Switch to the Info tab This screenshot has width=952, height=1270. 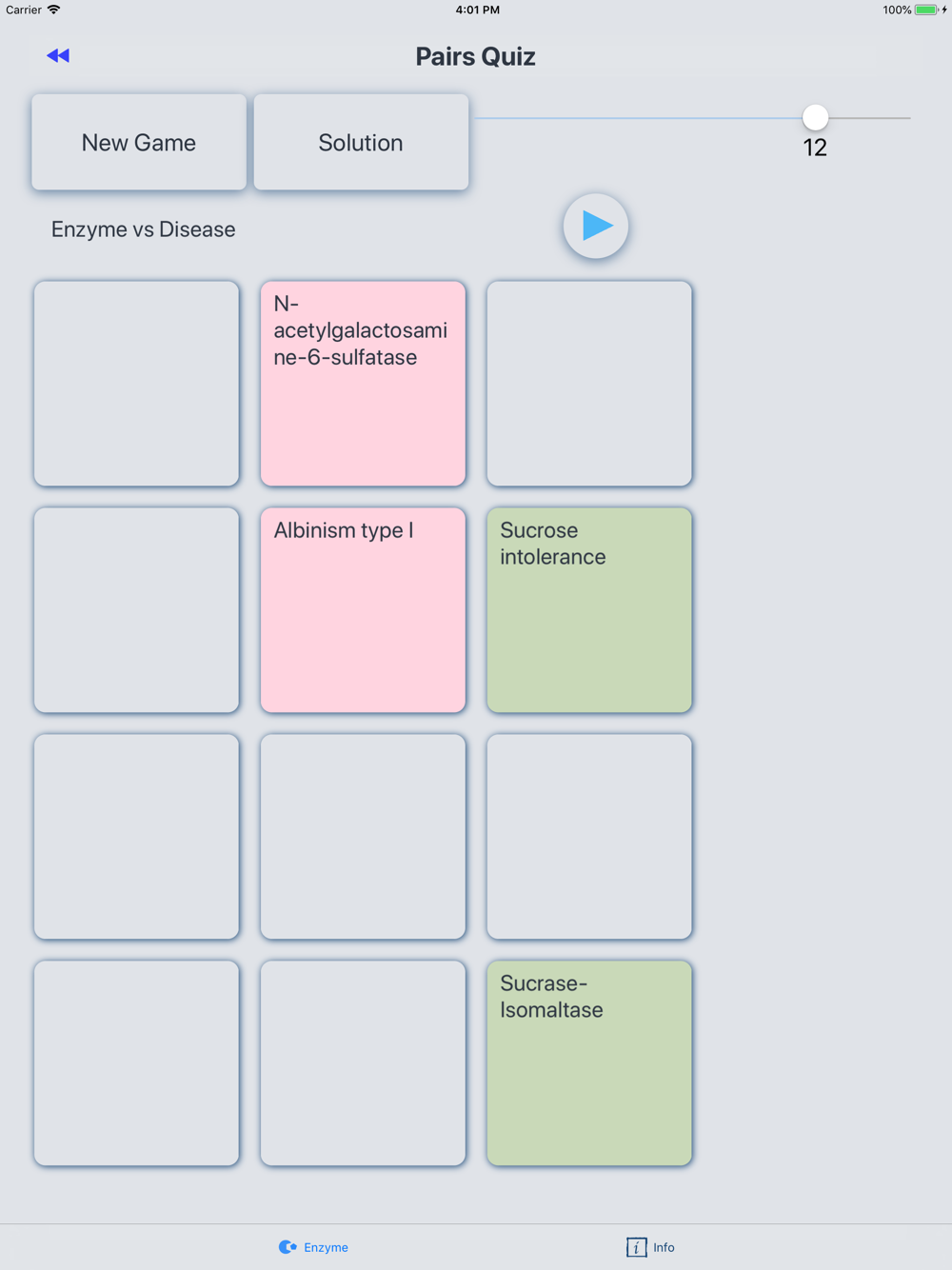[650, 1247]
